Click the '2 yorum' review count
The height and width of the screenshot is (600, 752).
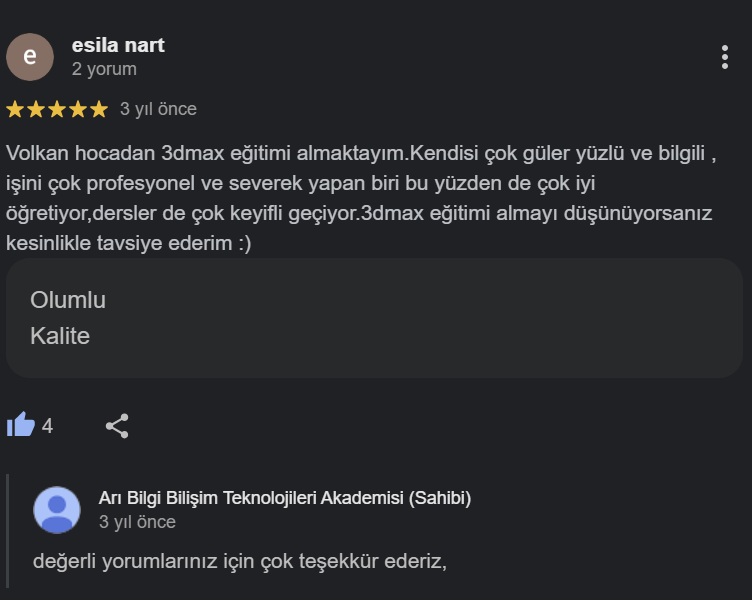104,70
